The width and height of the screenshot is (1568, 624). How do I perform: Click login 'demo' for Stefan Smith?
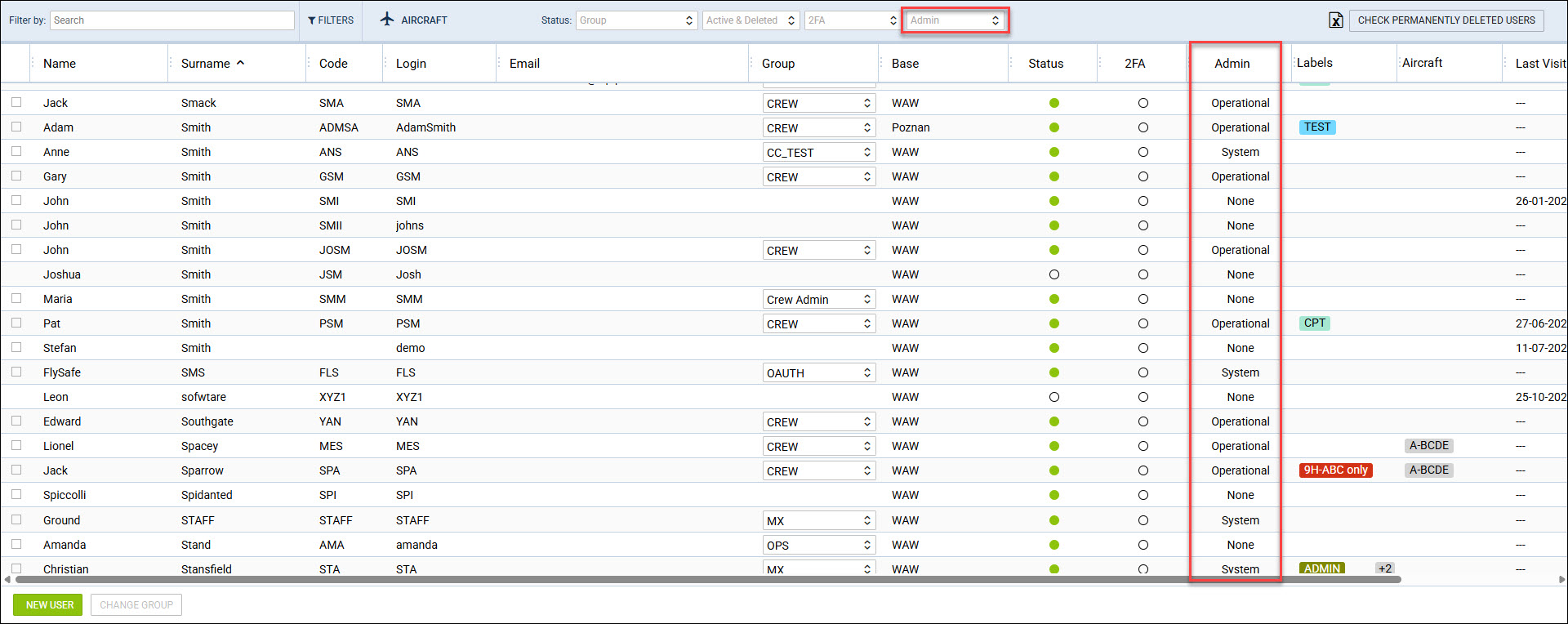coord(411,348)
